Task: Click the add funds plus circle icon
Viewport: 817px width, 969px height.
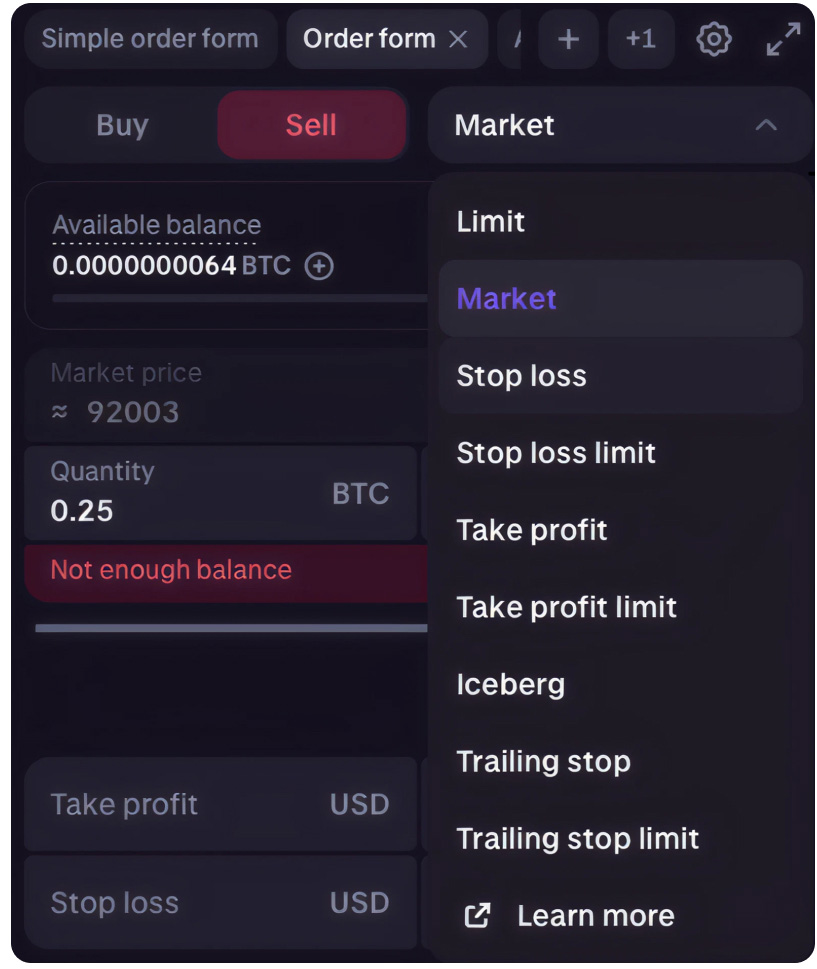Action: click(x=319, y=266)
